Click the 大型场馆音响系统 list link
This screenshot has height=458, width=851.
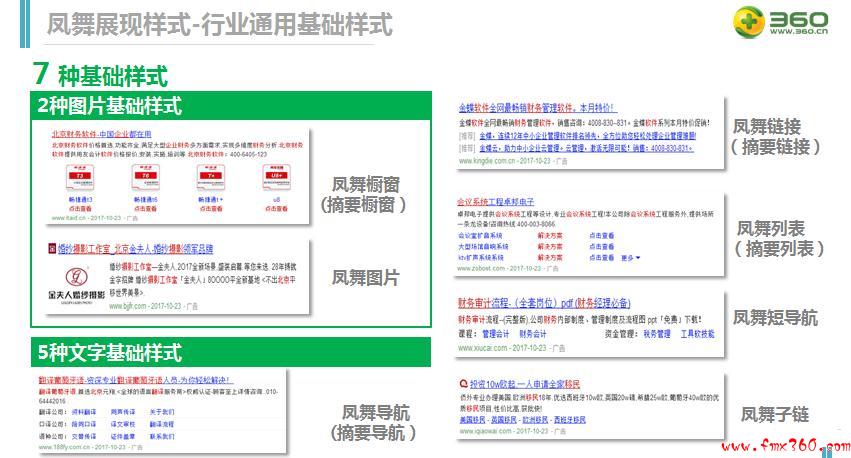click(x=483, y=247)
